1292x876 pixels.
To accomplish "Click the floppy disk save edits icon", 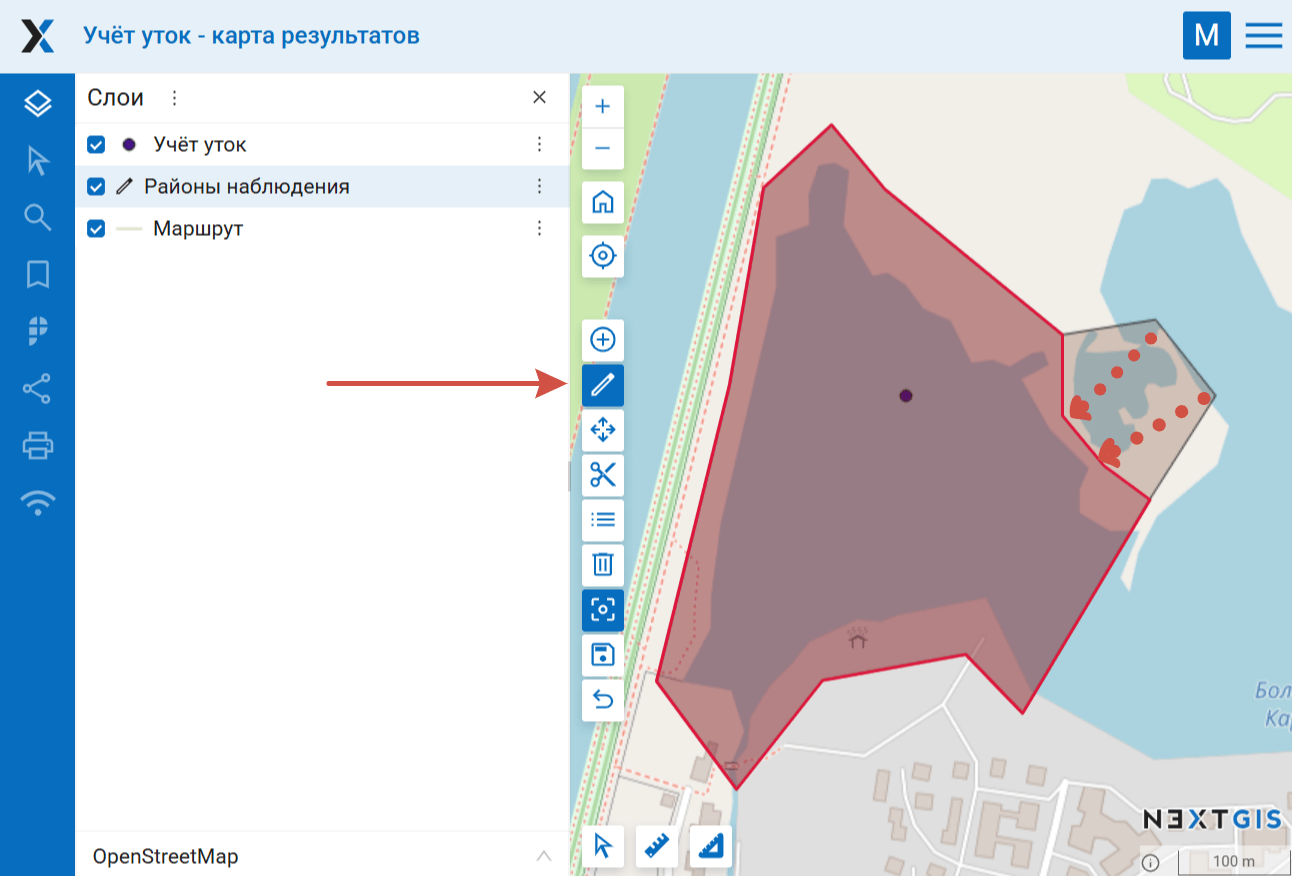I will click(602, 655).
